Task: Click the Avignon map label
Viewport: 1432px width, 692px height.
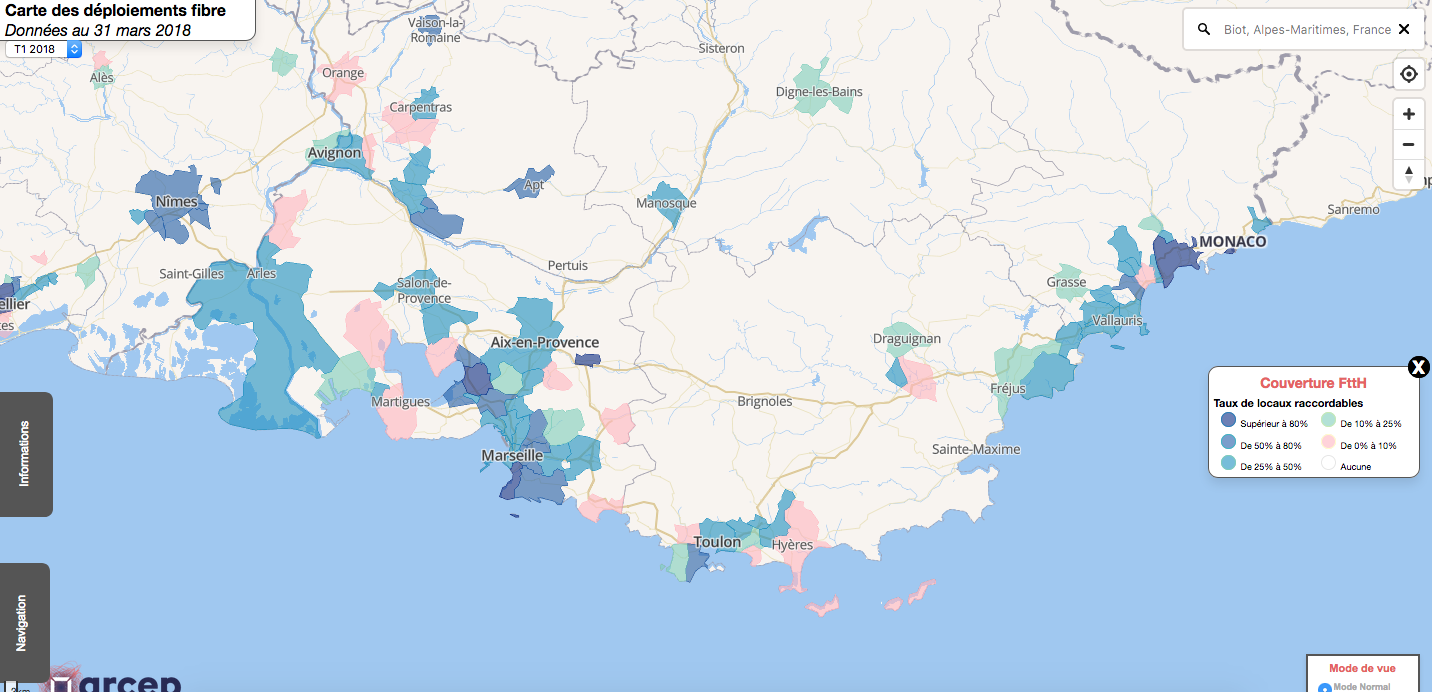Action: pyautogui.click(x=335, y=153)
